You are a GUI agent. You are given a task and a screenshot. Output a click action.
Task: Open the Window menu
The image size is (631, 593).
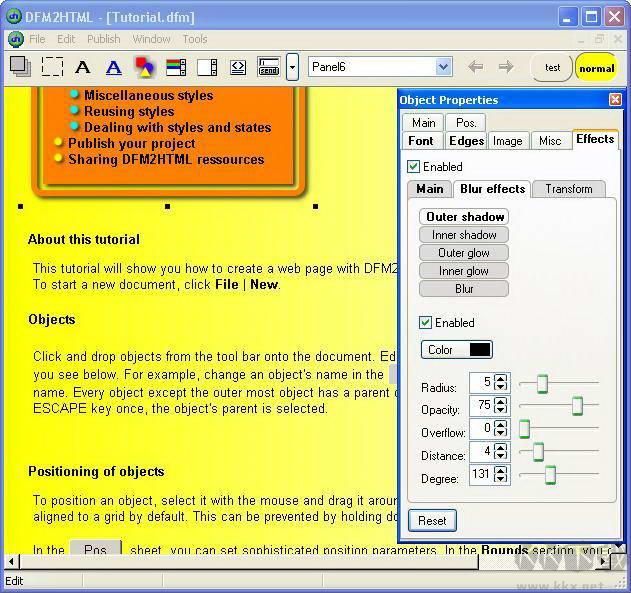[152, 39]
